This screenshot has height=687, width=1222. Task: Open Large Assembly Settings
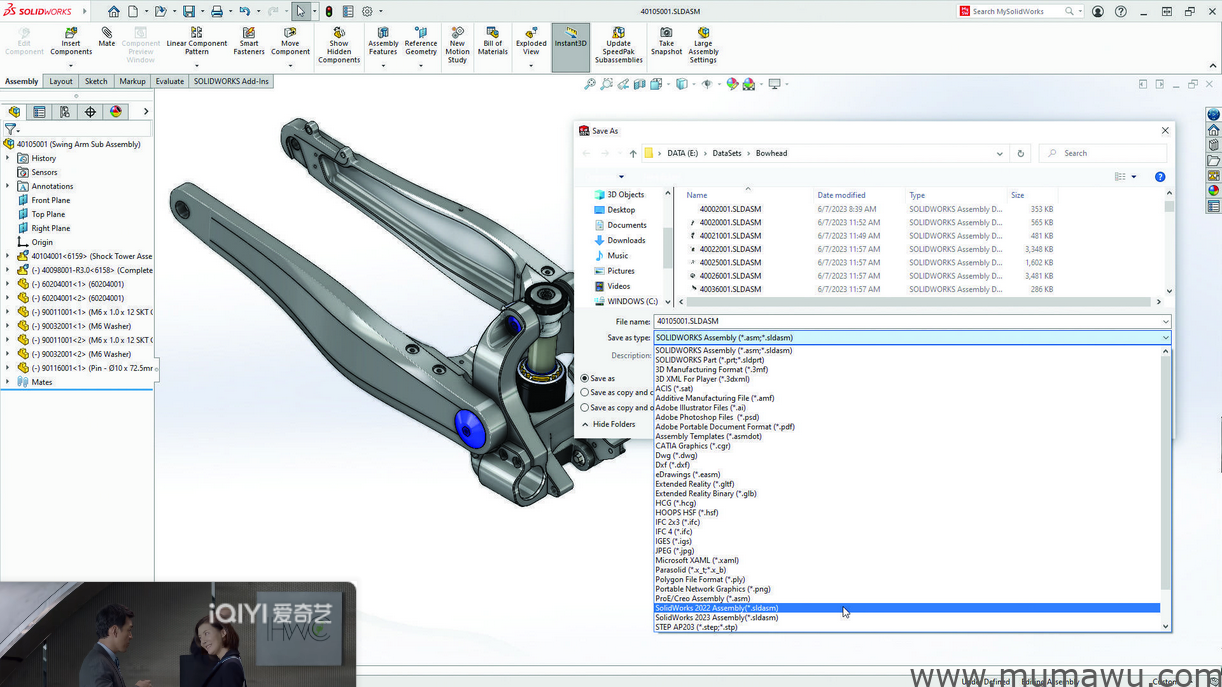(703, 46)
